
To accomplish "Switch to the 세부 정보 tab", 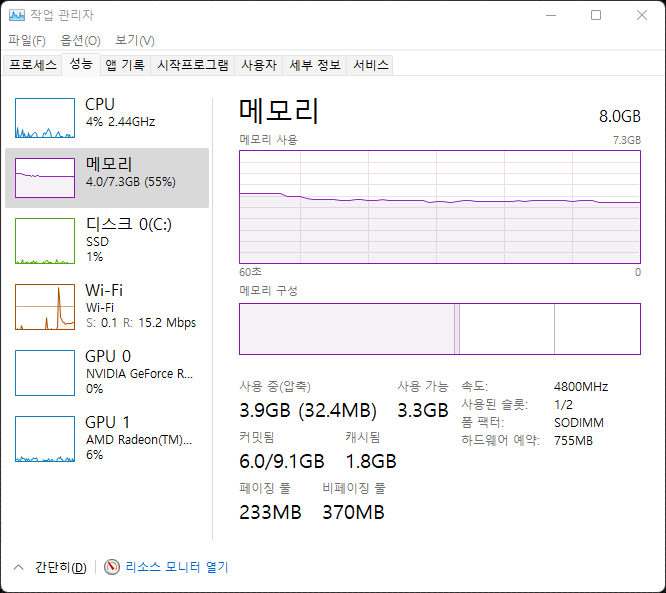I will [315, 65].
